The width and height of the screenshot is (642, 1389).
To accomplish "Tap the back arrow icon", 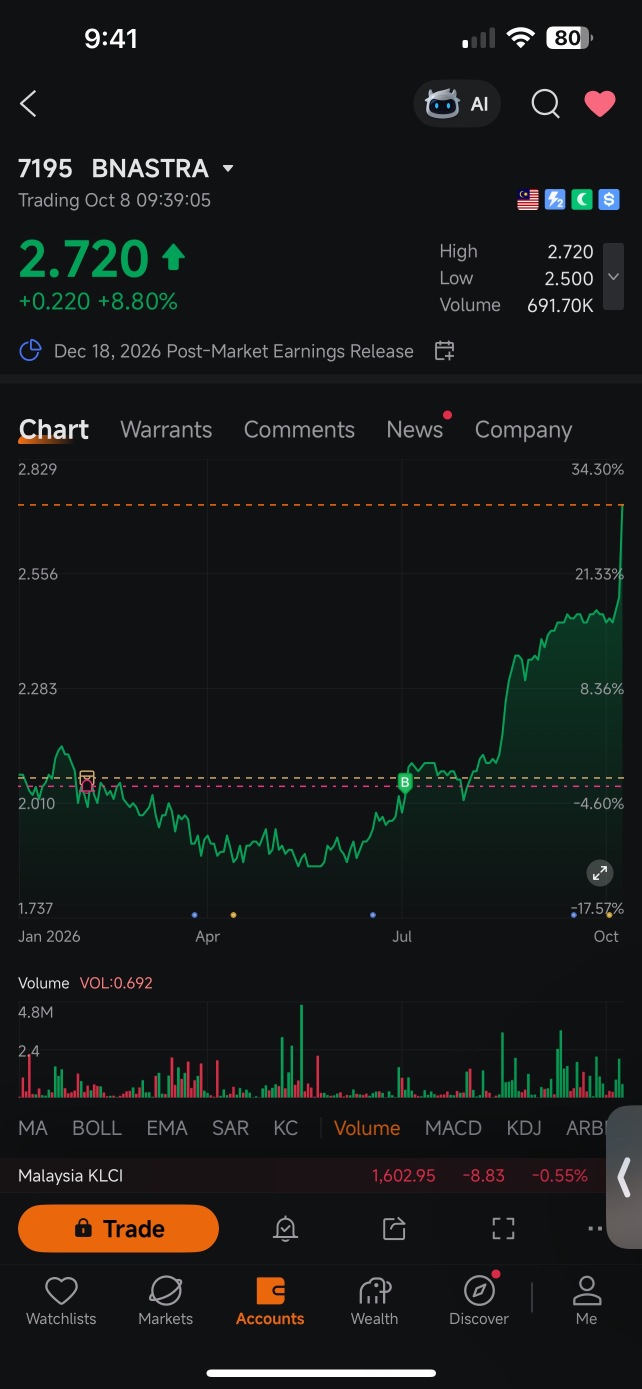I will pyautogui.click(x=28, y=103).
